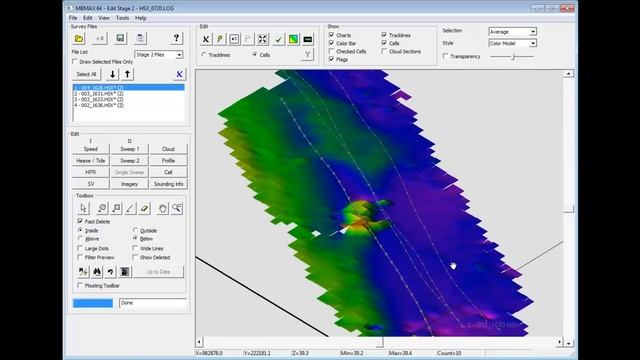This screenshot has width=640, height=360.
Task: Click the Done status text field
Action: [153, 303]
